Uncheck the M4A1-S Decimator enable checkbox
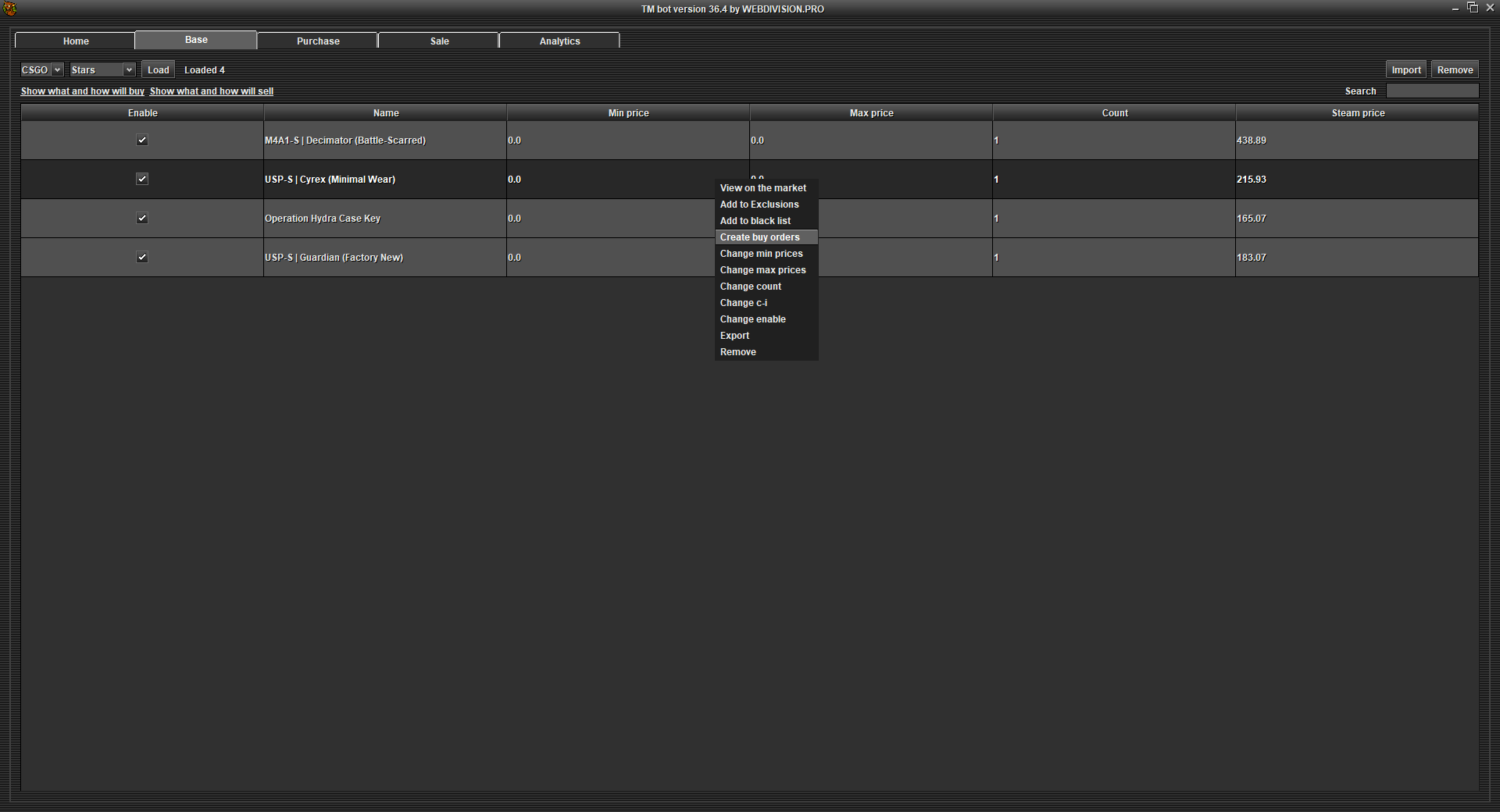The height and width of the screenshot is (812, 1500). pyautogui.click(x=142, y=141)
